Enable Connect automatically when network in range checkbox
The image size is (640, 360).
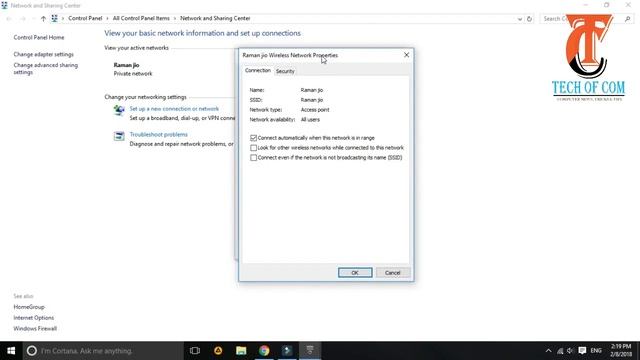pyautogui.click(x=253, y=138)
